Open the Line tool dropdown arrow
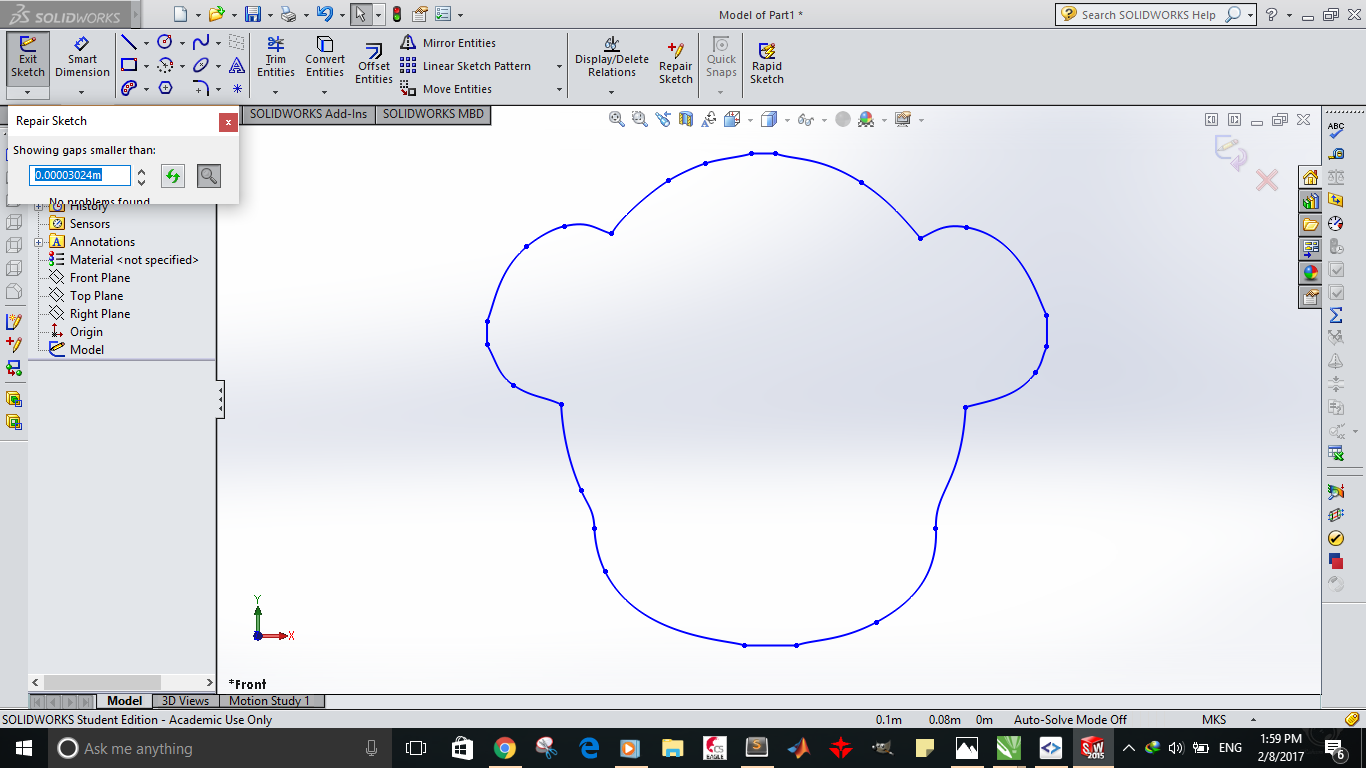Screen dimensions: 1366x768 tap(146, 43)
